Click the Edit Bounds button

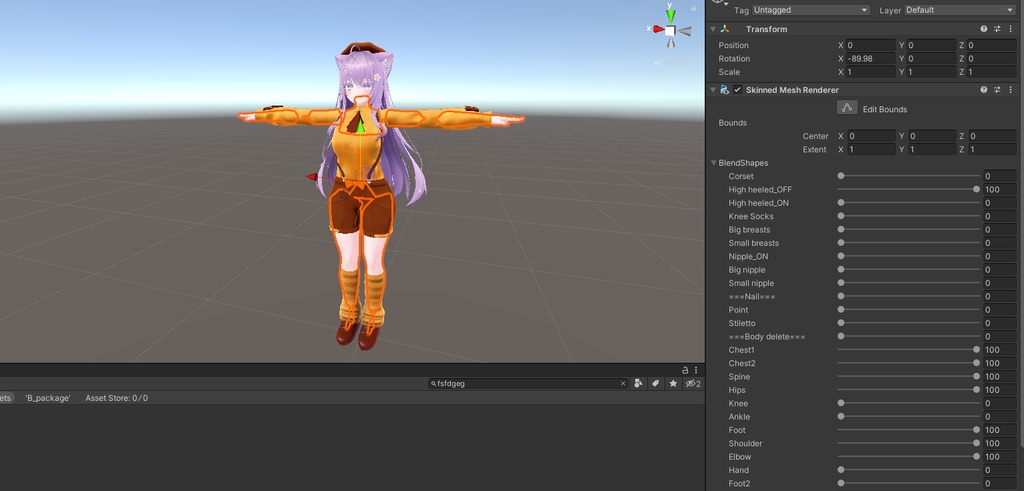coord(847,108)
